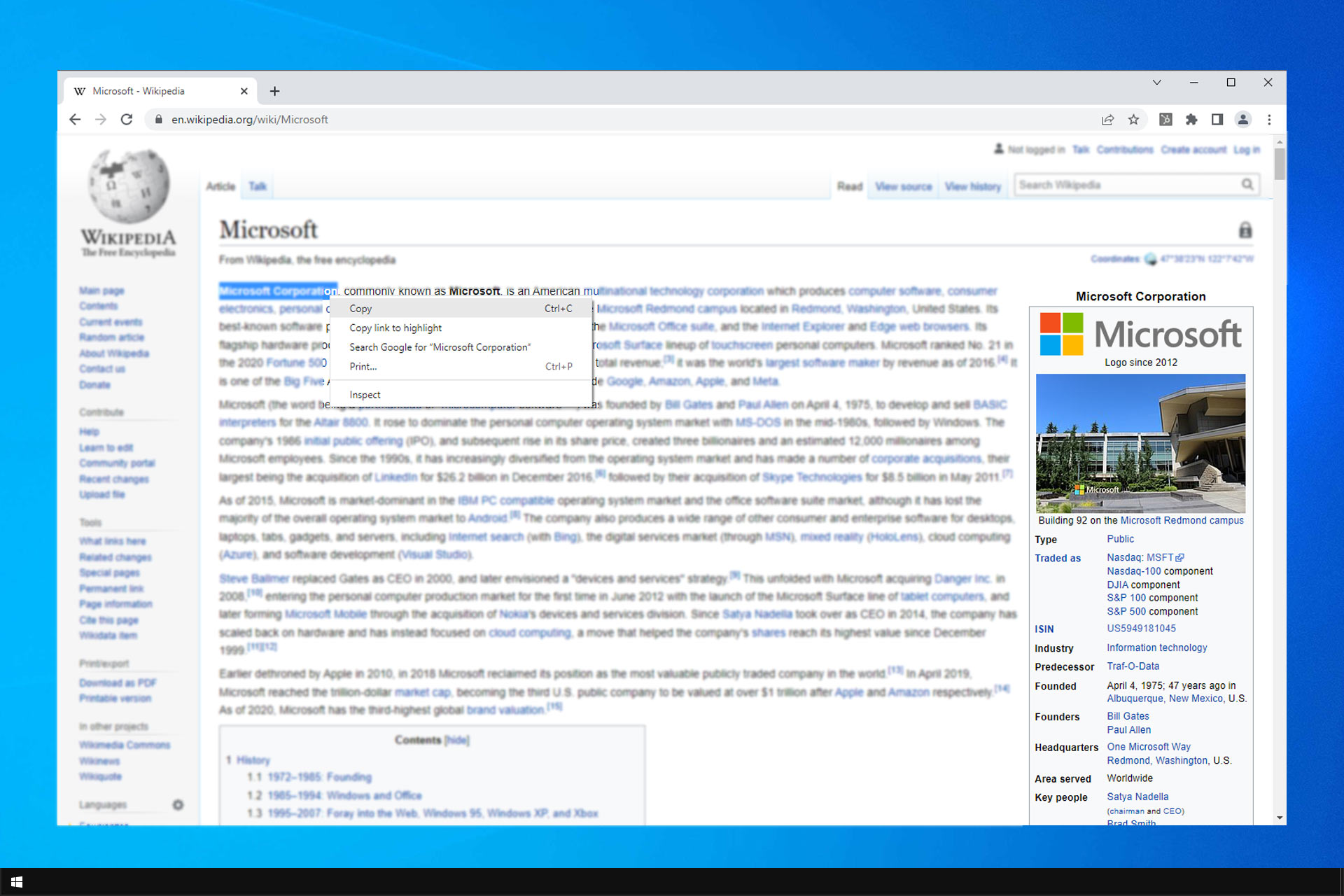Click the bookmark star icon in address bar
The width and height of the screenshot is (1344, 896).
click(1134, 120)
